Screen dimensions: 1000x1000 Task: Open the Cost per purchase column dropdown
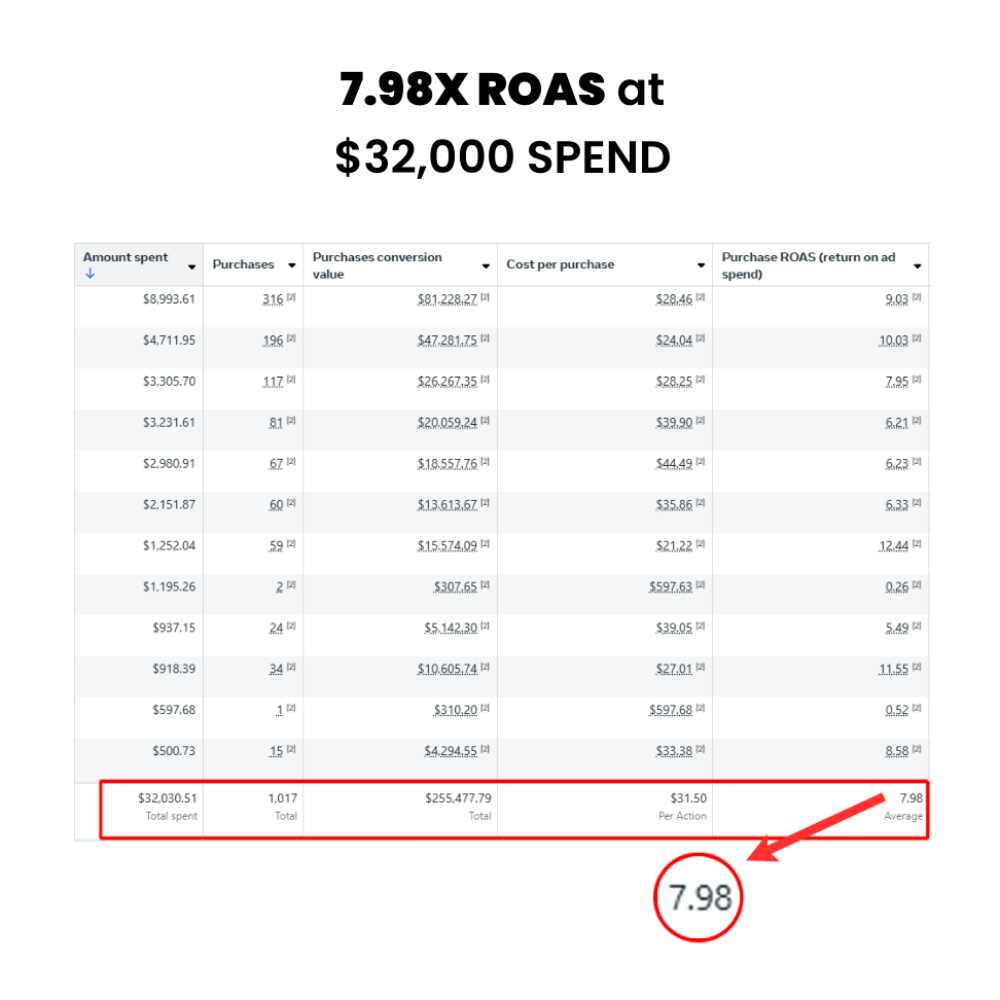(x=701, y=264)
